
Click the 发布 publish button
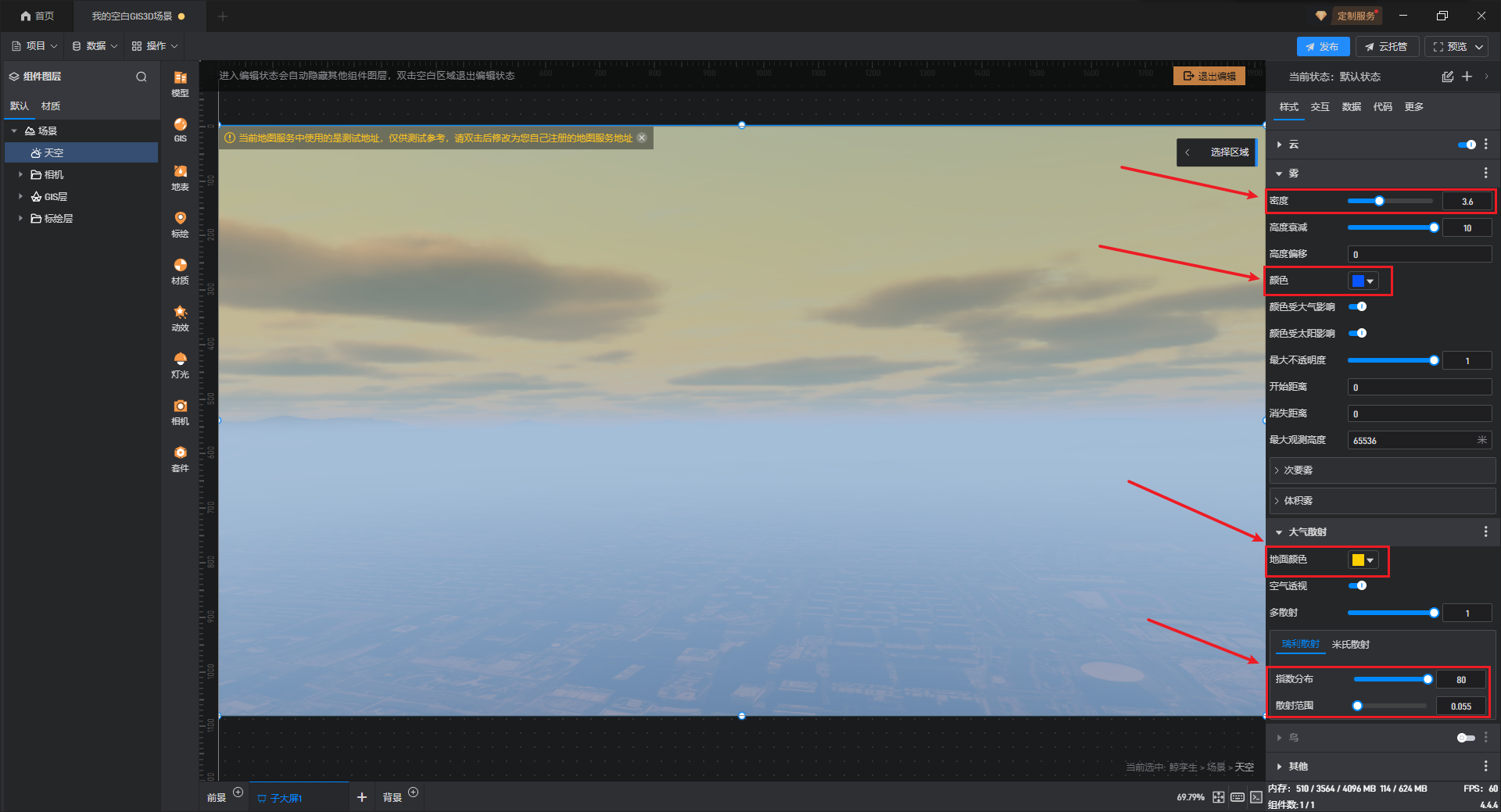pos(1323,47)
